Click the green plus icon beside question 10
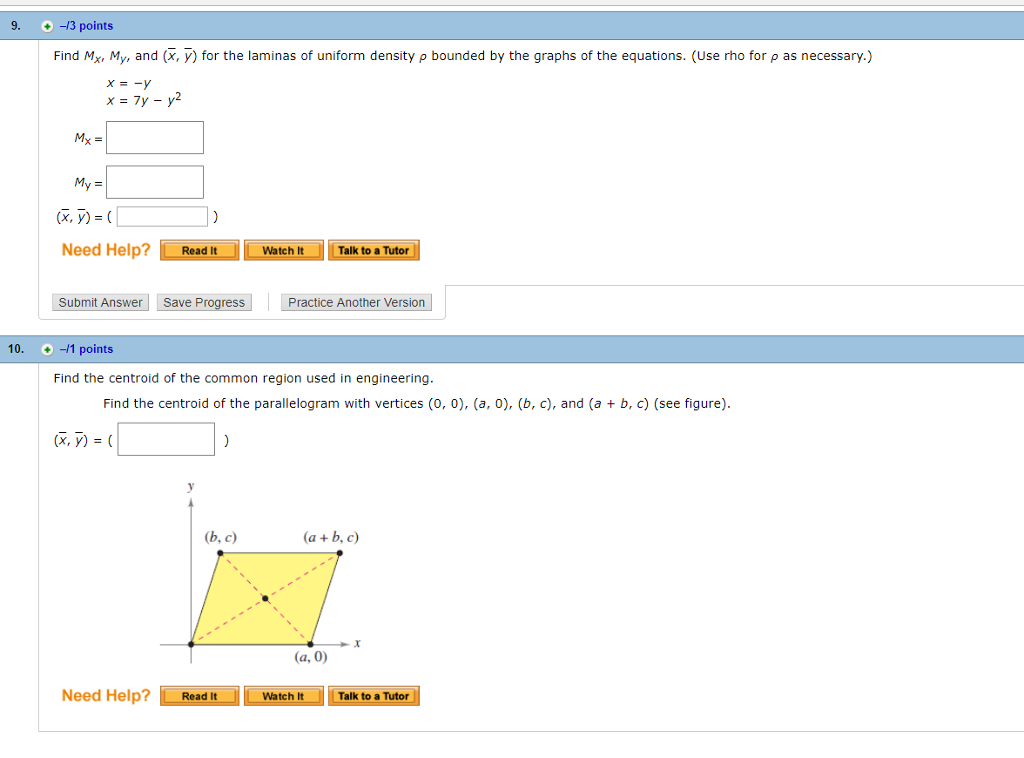1024x758 pixels. click(47, 348)
